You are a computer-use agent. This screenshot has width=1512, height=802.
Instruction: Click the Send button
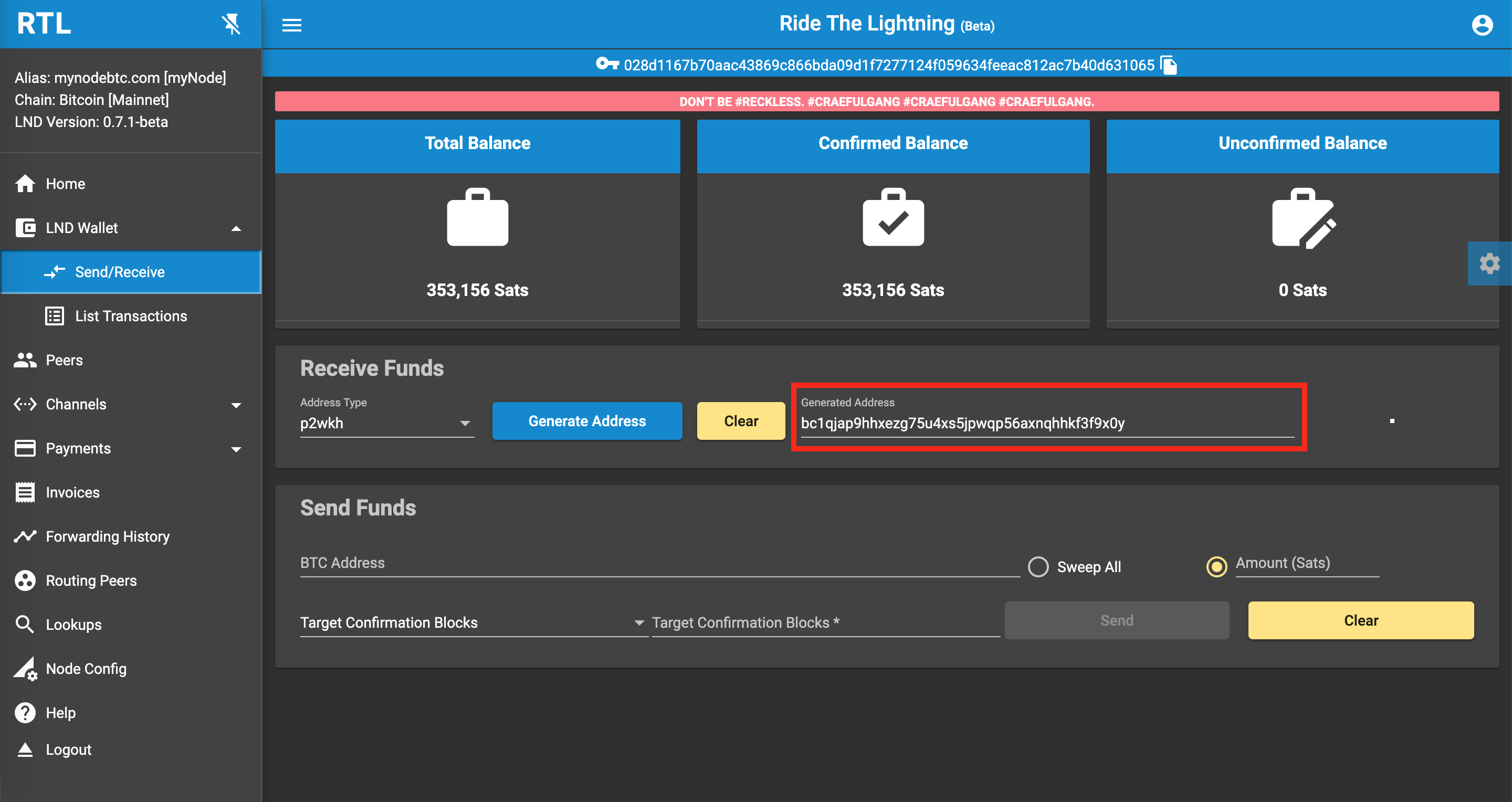[1116, 620]
